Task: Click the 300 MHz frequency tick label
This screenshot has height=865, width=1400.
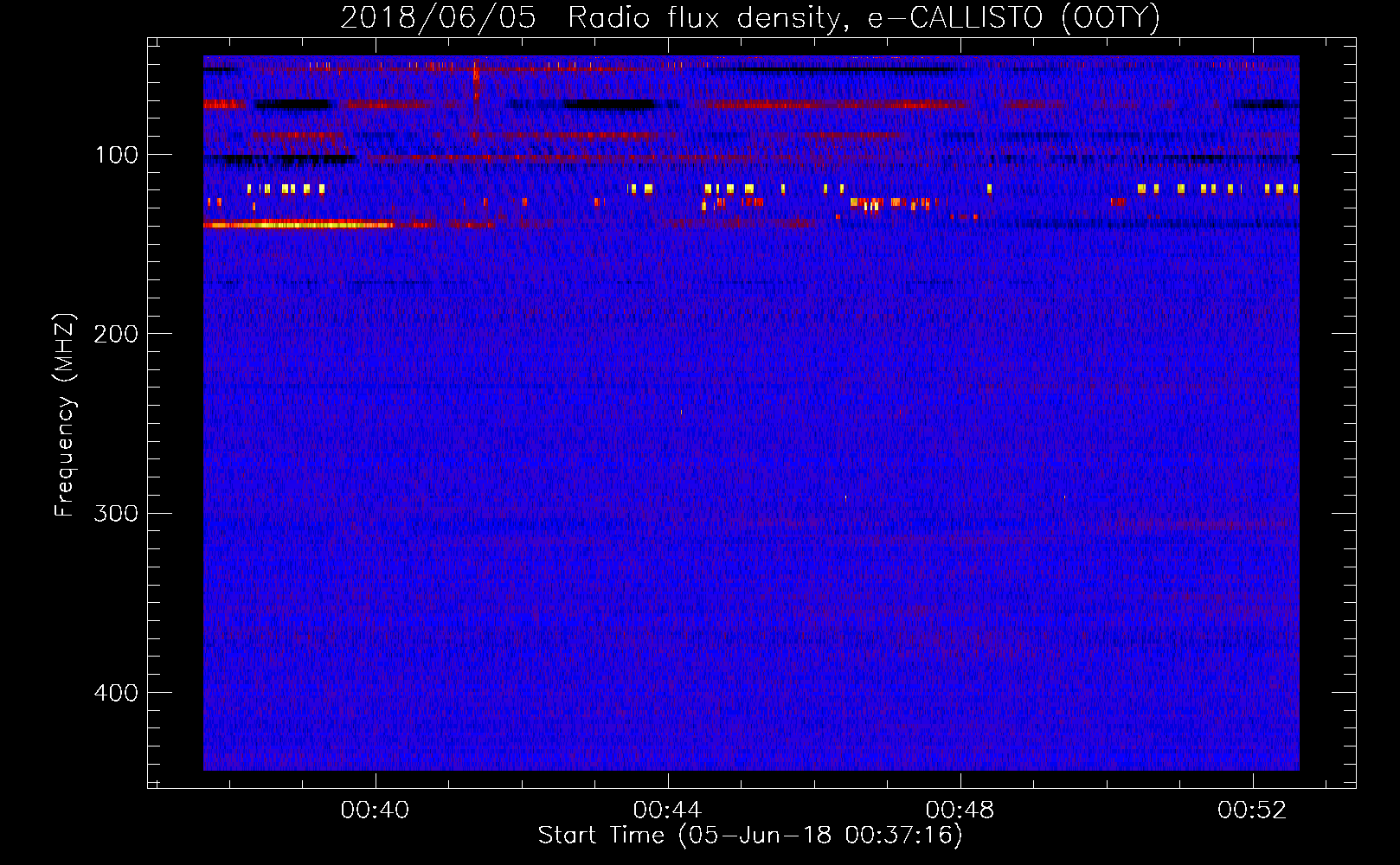Action: click(116, 513)
